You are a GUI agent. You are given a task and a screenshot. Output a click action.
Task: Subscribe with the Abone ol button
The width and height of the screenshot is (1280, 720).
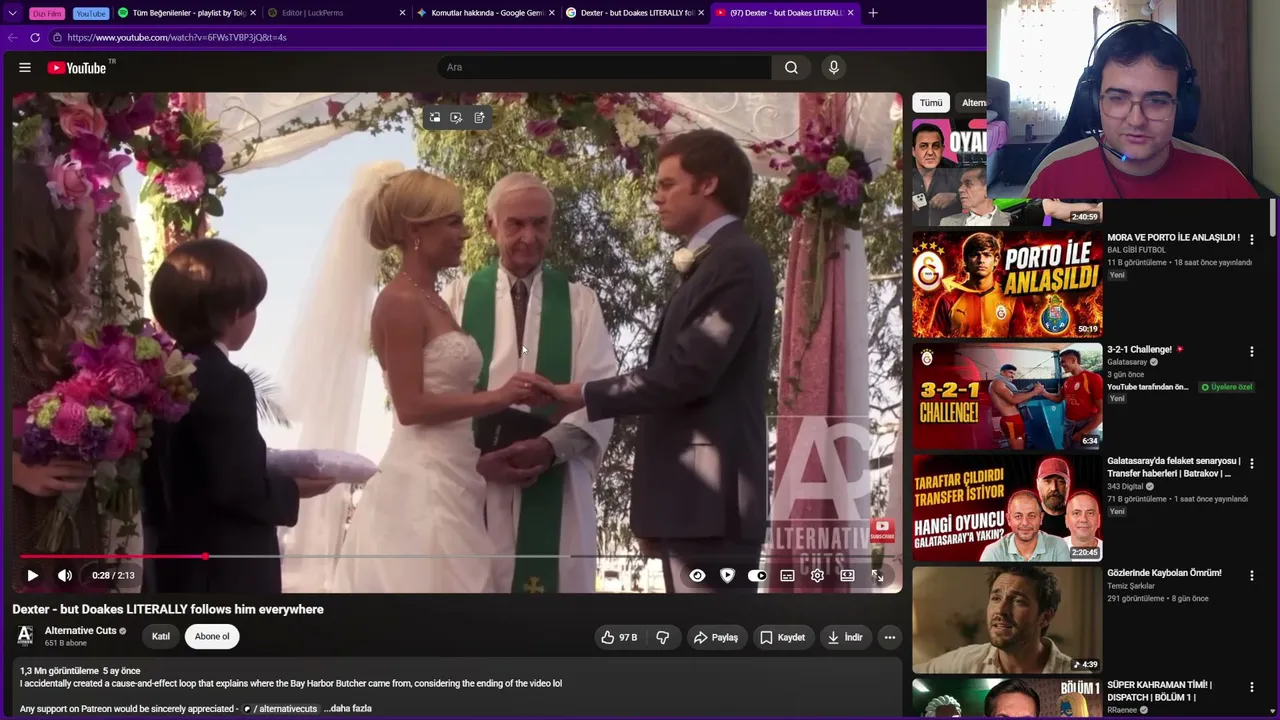[x=212, y=636]
